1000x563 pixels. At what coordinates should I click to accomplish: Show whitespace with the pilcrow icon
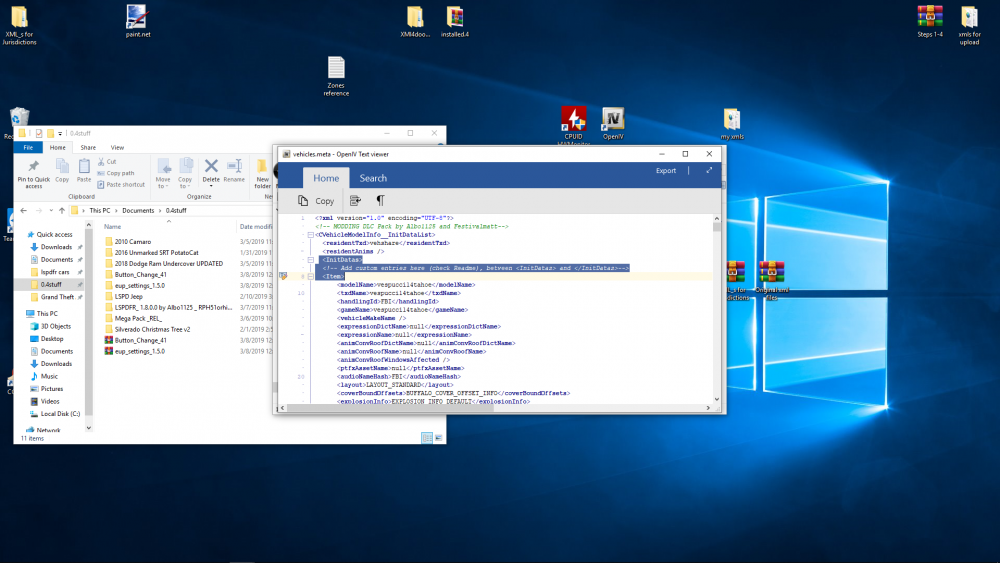[x=380, y=201]
